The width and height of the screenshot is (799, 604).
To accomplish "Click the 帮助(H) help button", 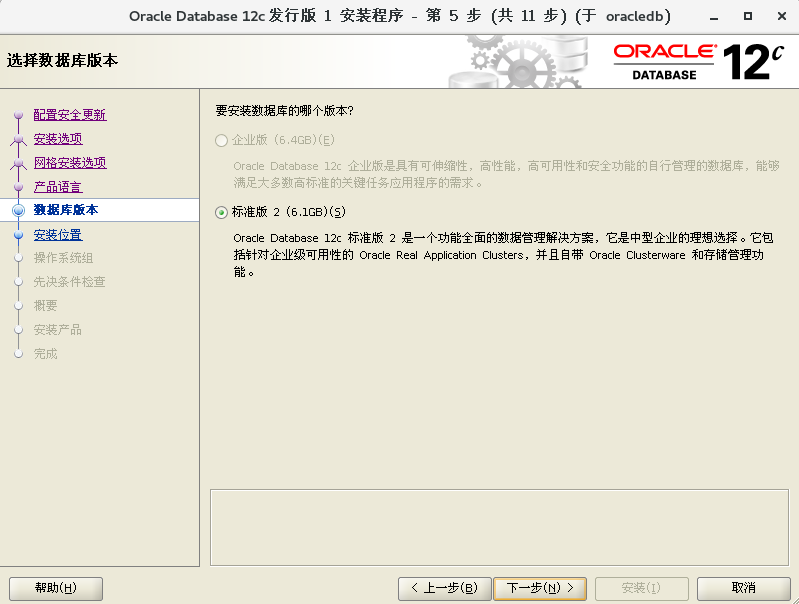I will click(x=56, y=588).
